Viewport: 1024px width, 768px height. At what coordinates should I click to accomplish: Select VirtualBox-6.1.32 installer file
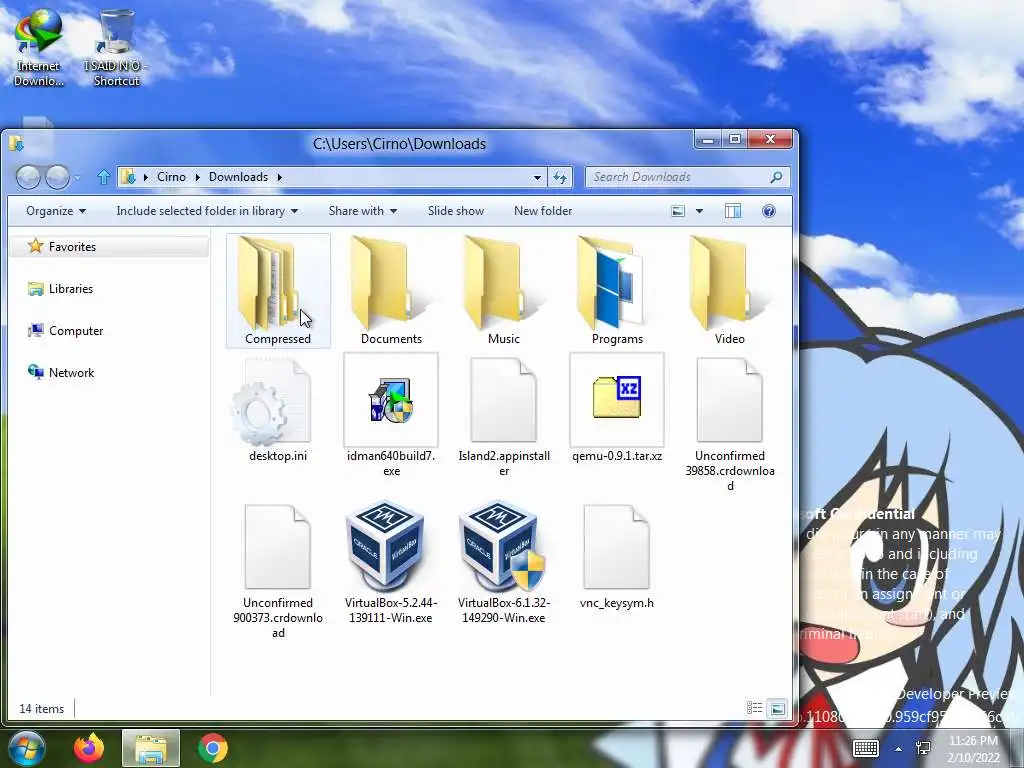click(504, 563)
